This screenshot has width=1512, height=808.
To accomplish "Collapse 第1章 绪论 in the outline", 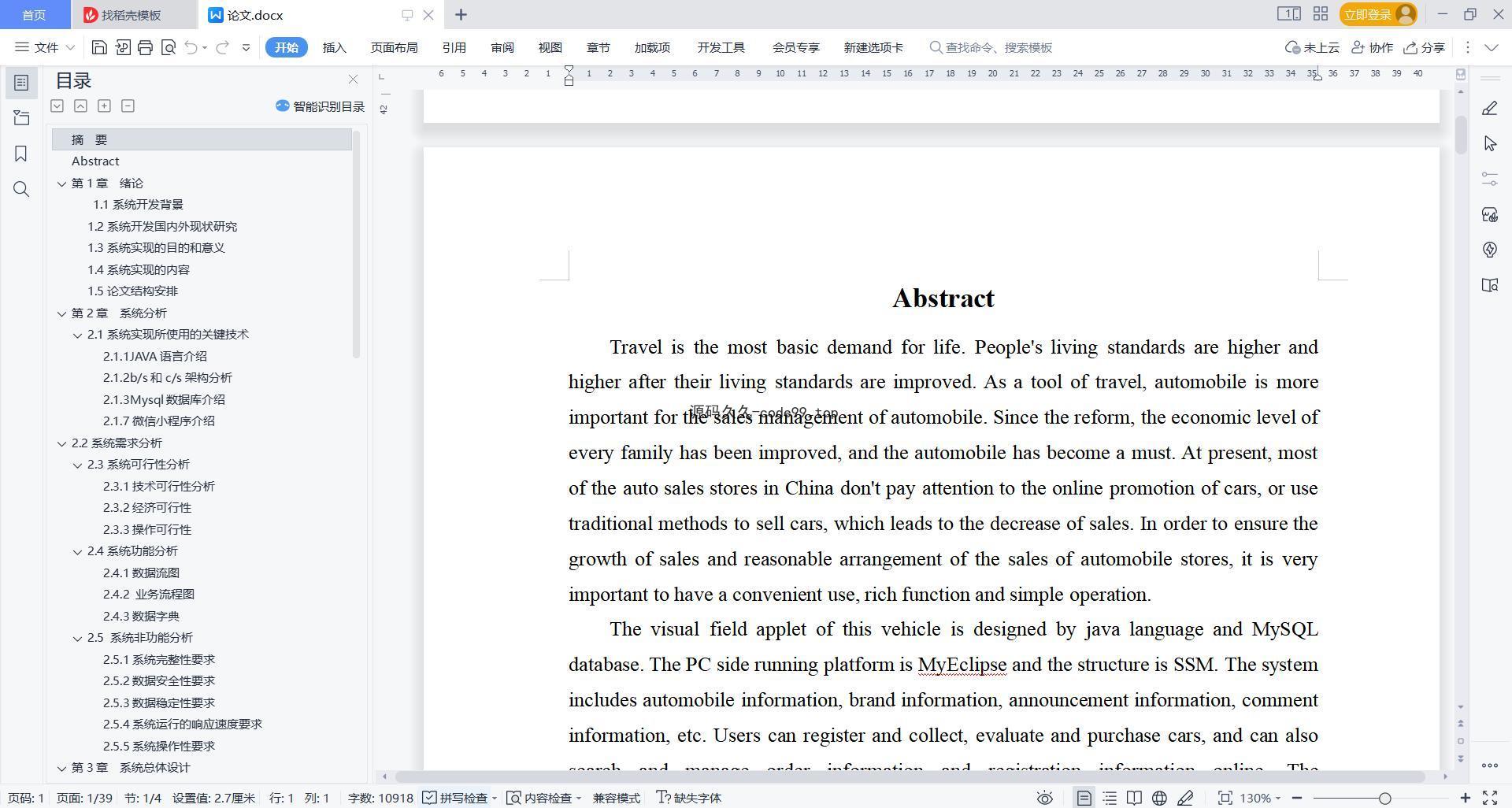I will [61, 183].
